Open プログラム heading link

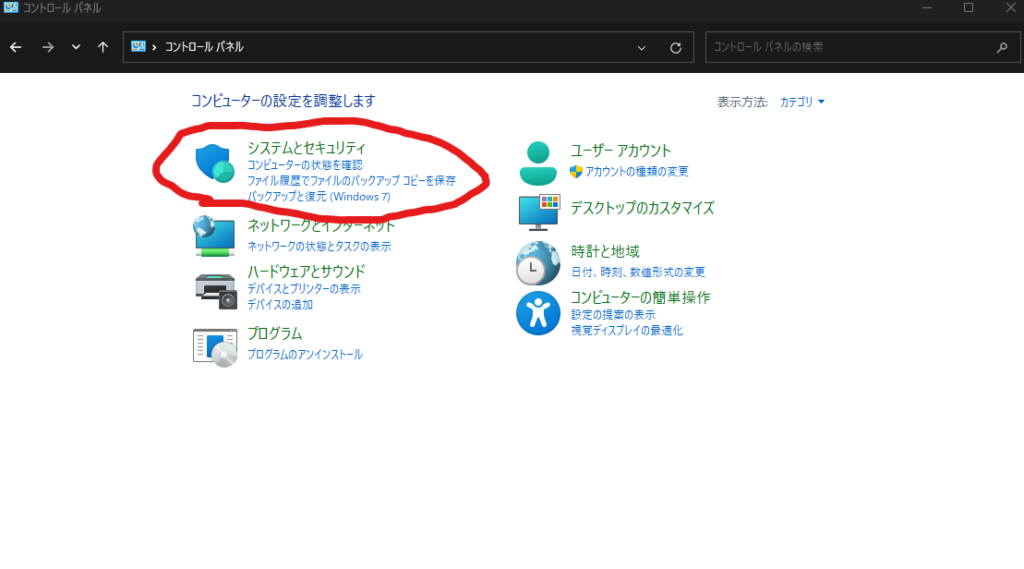pos(274,334)
